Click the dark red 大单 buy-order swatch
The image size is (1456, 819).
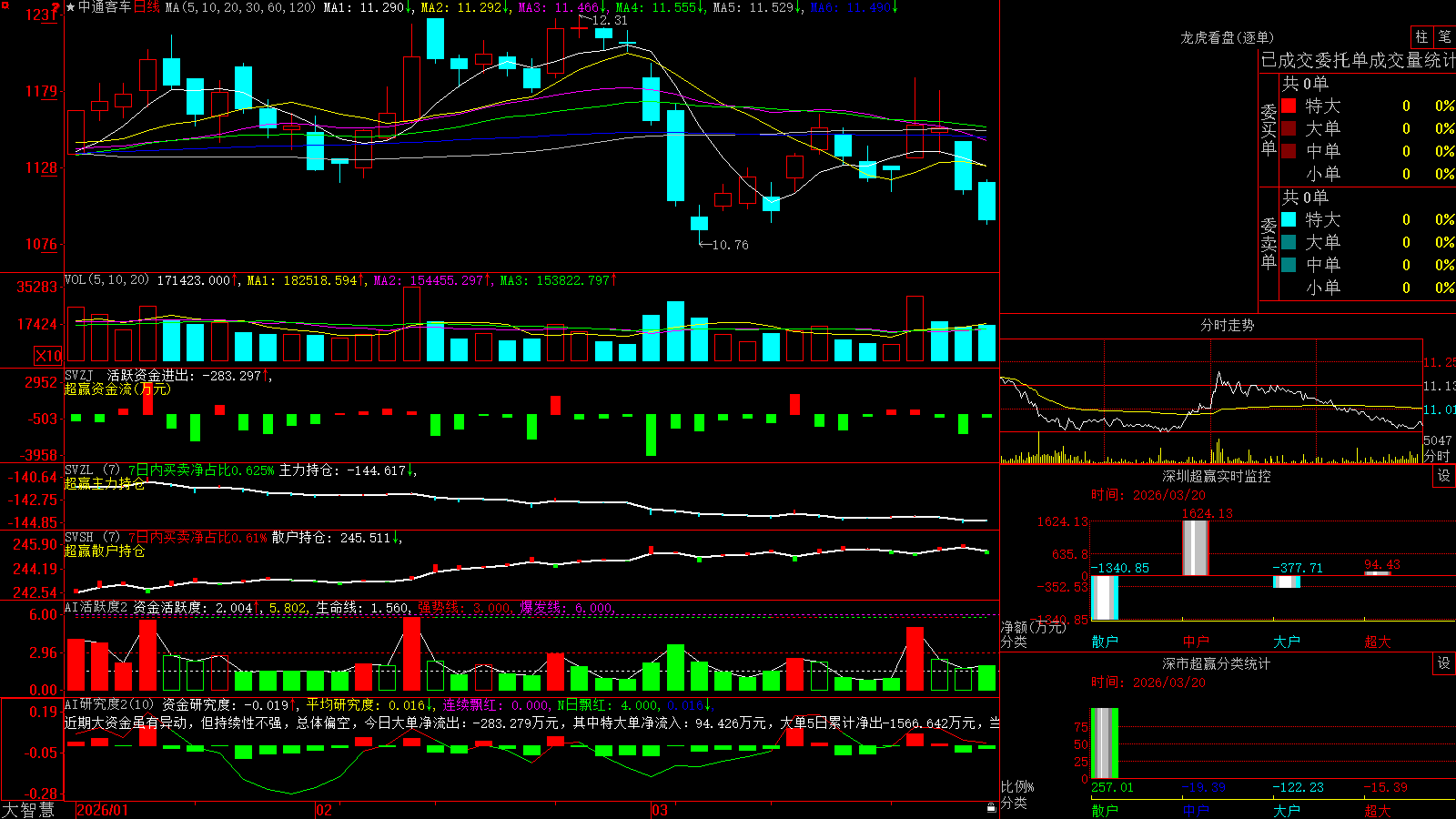[1289, 128]
